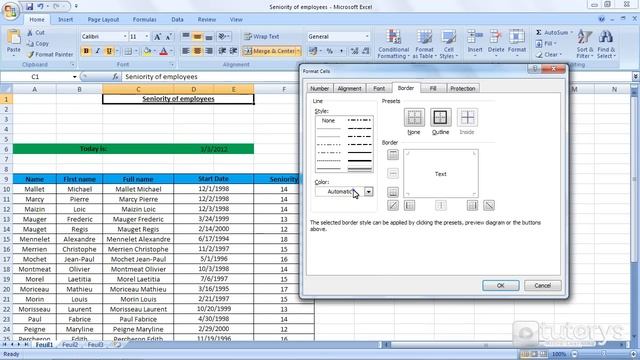Toggle Bold formatting
Image resolution: width=640 pixels, height=360 pixels.
86,51
